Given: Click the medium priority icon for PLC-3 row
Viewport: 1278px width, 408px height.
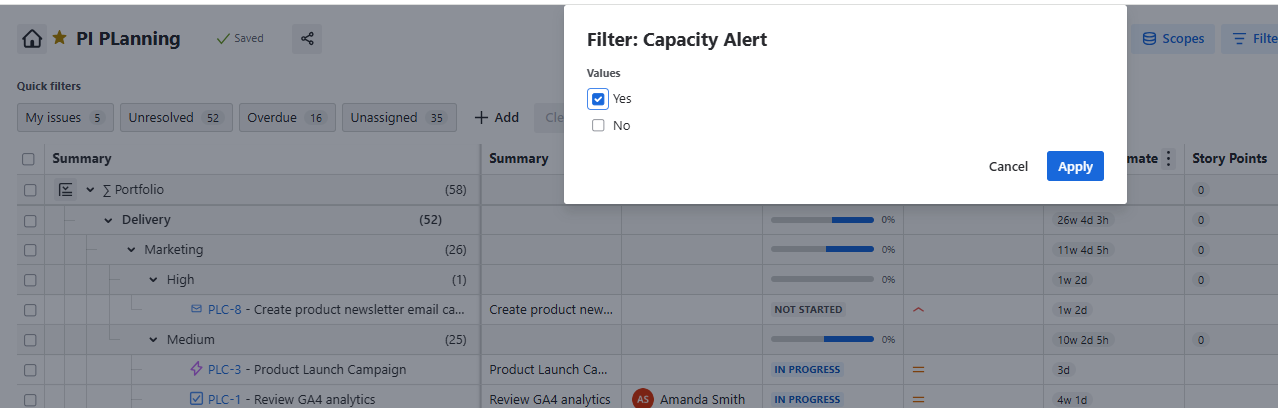Looking at the screenshot, I should coord(918,369).
